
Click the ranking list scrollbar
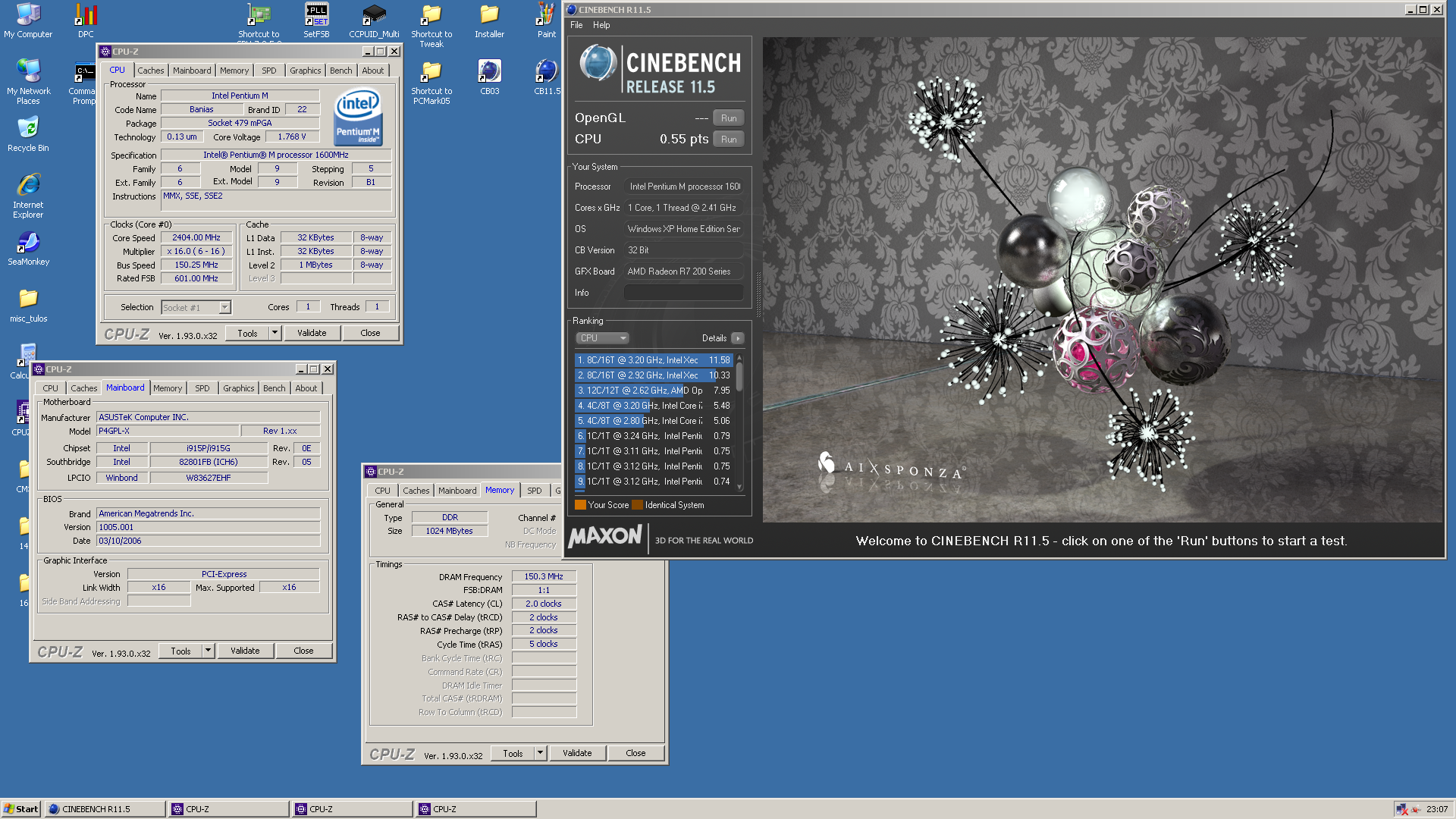pyautogui.click(x=739, y=422)
